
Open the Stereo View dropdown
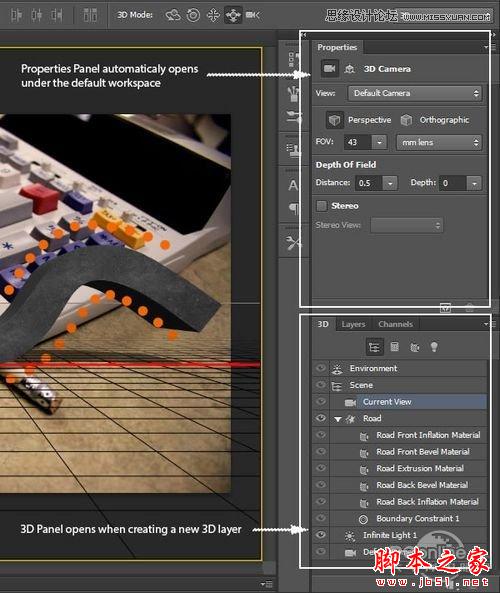[x=406, y=225]
